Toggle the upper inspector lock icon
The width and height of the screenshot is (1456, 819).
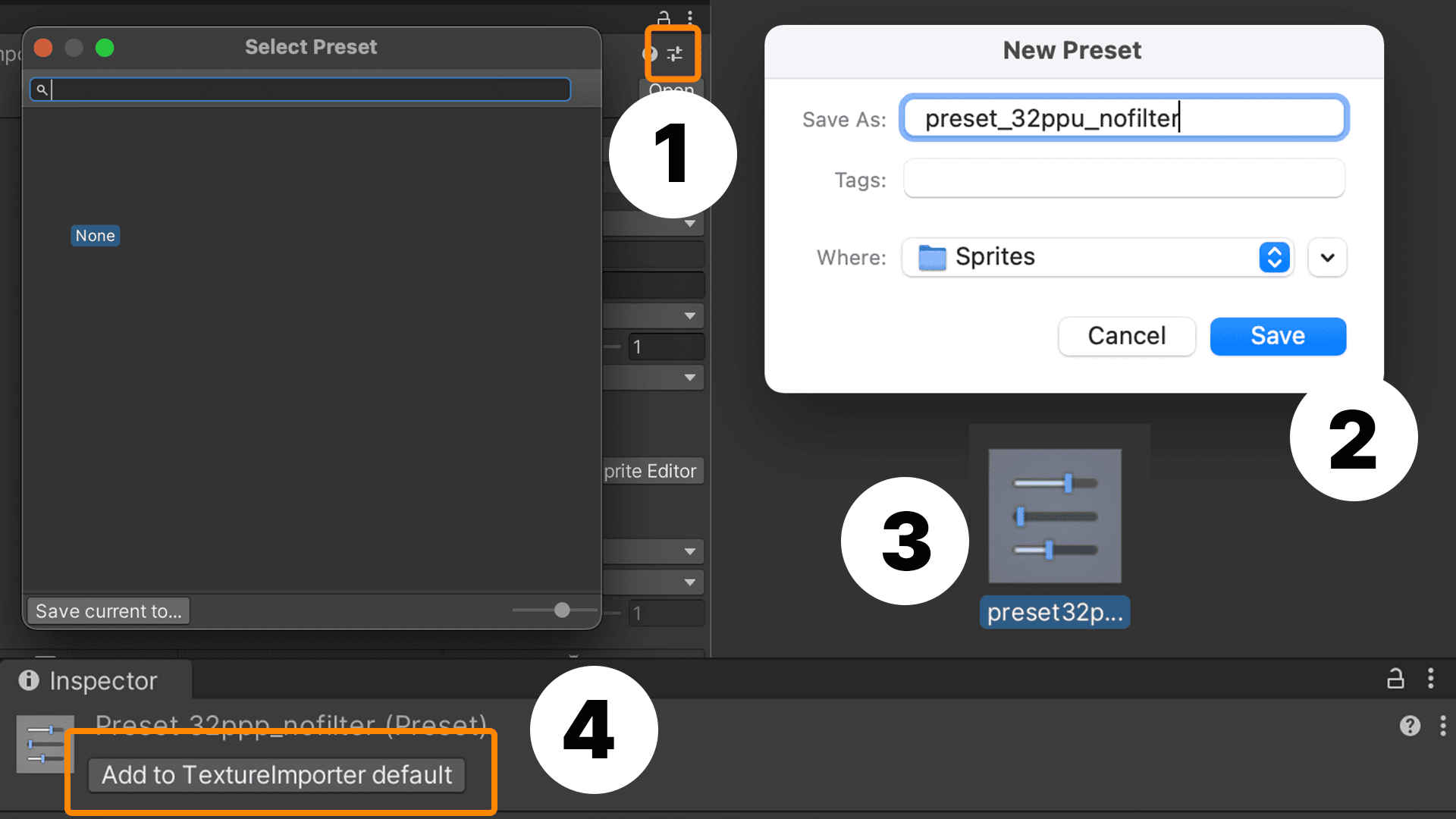point(664,17)
